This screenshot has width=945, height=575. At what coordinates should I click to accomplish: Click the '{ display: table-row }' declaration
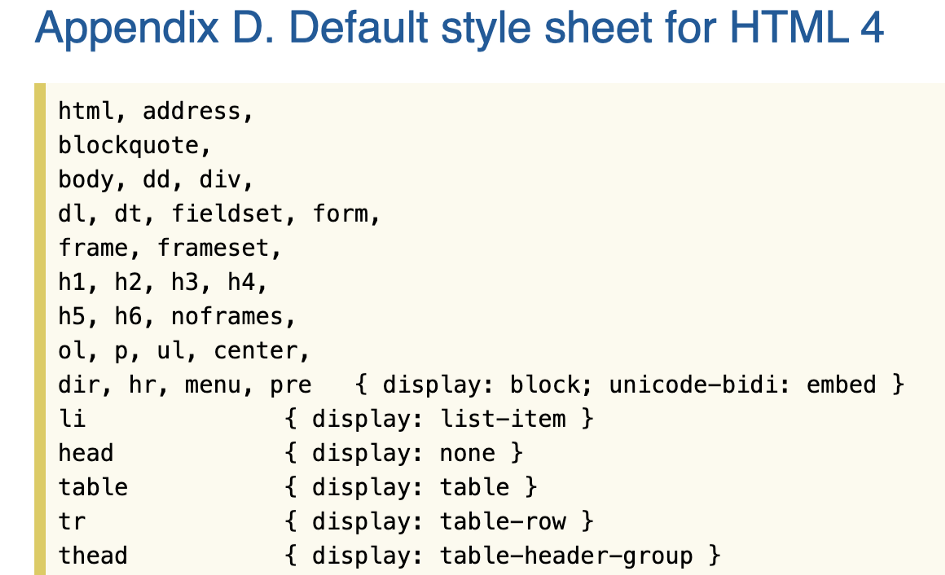point(439,521)
